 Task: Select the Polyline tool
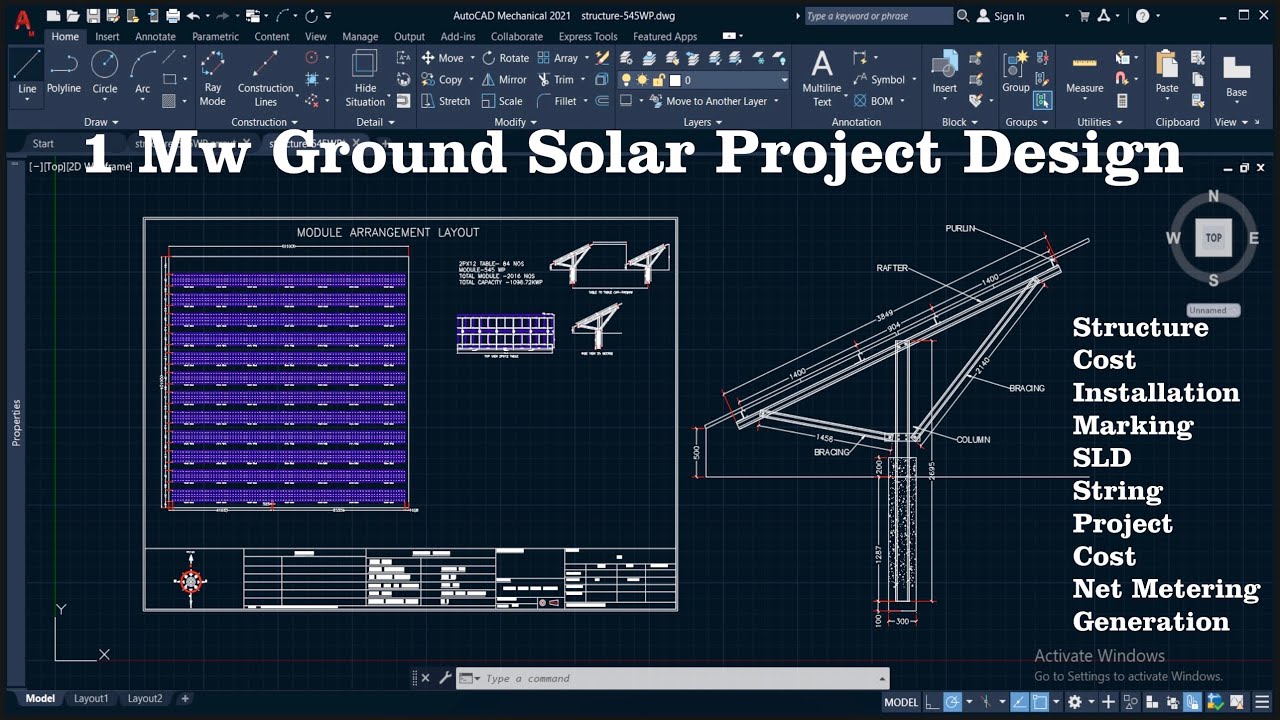point(64,72)
